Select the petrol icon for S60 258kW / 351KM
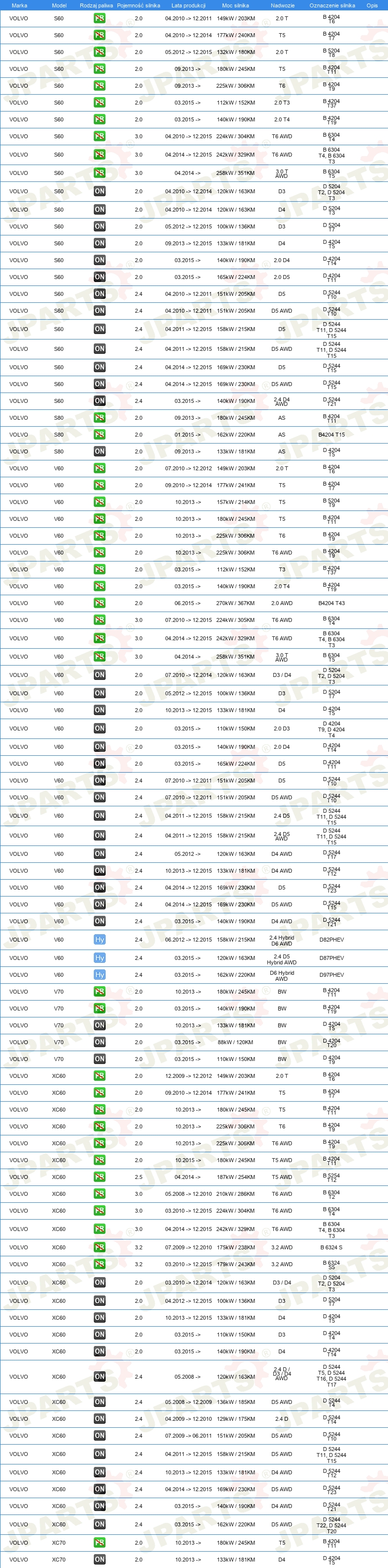The image size is (388, 1568). (x=99, y=173)
